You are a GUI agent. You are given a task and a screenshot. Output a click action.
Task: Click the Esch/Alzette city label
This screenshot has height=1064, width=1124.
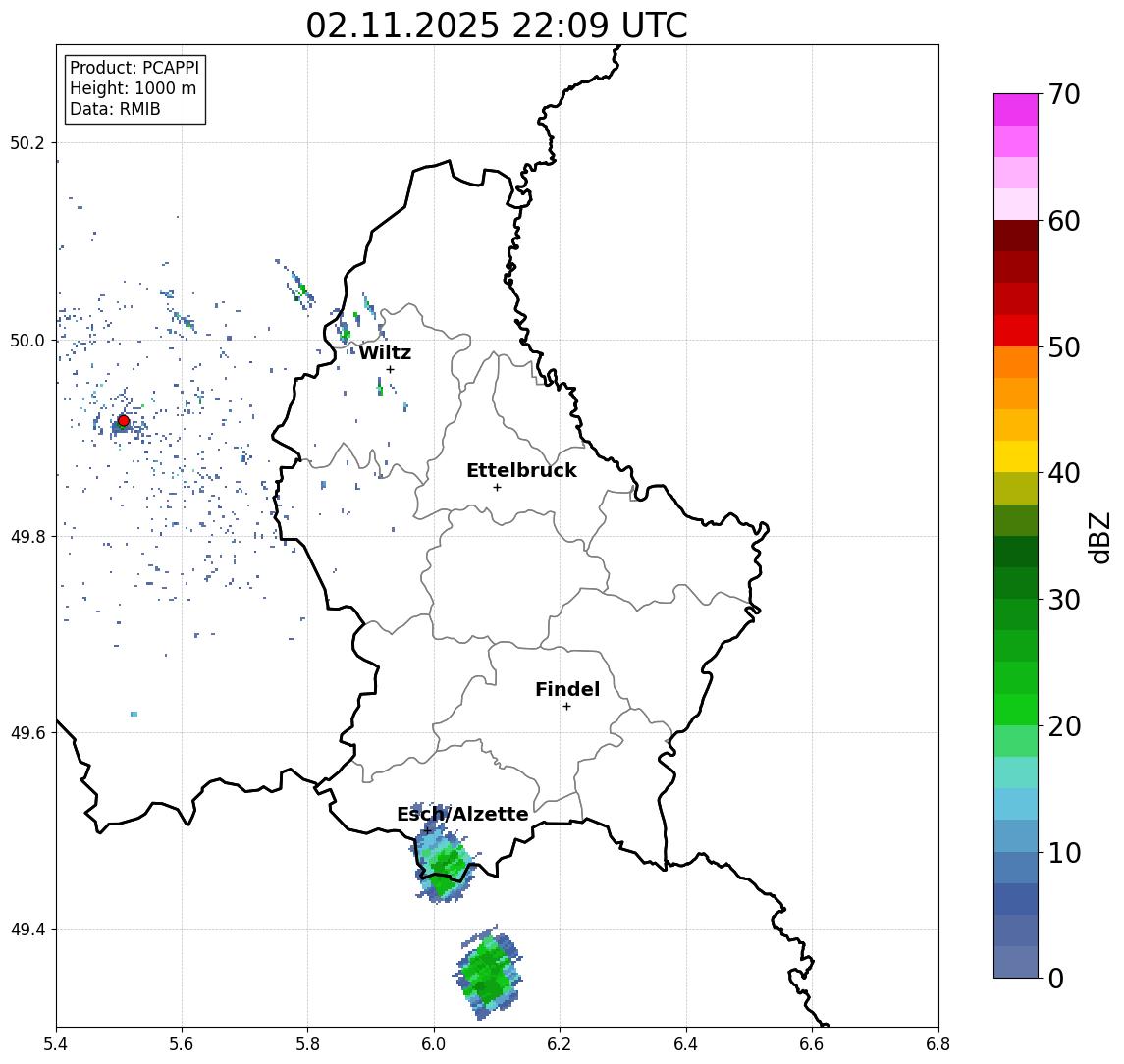(x=462, y=814)
